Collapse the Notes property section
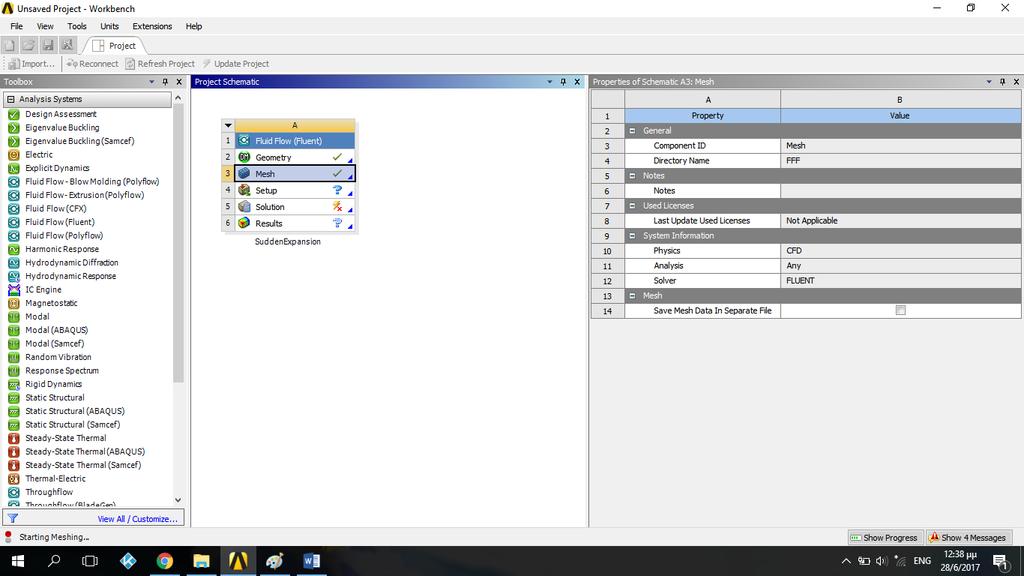 632,176
